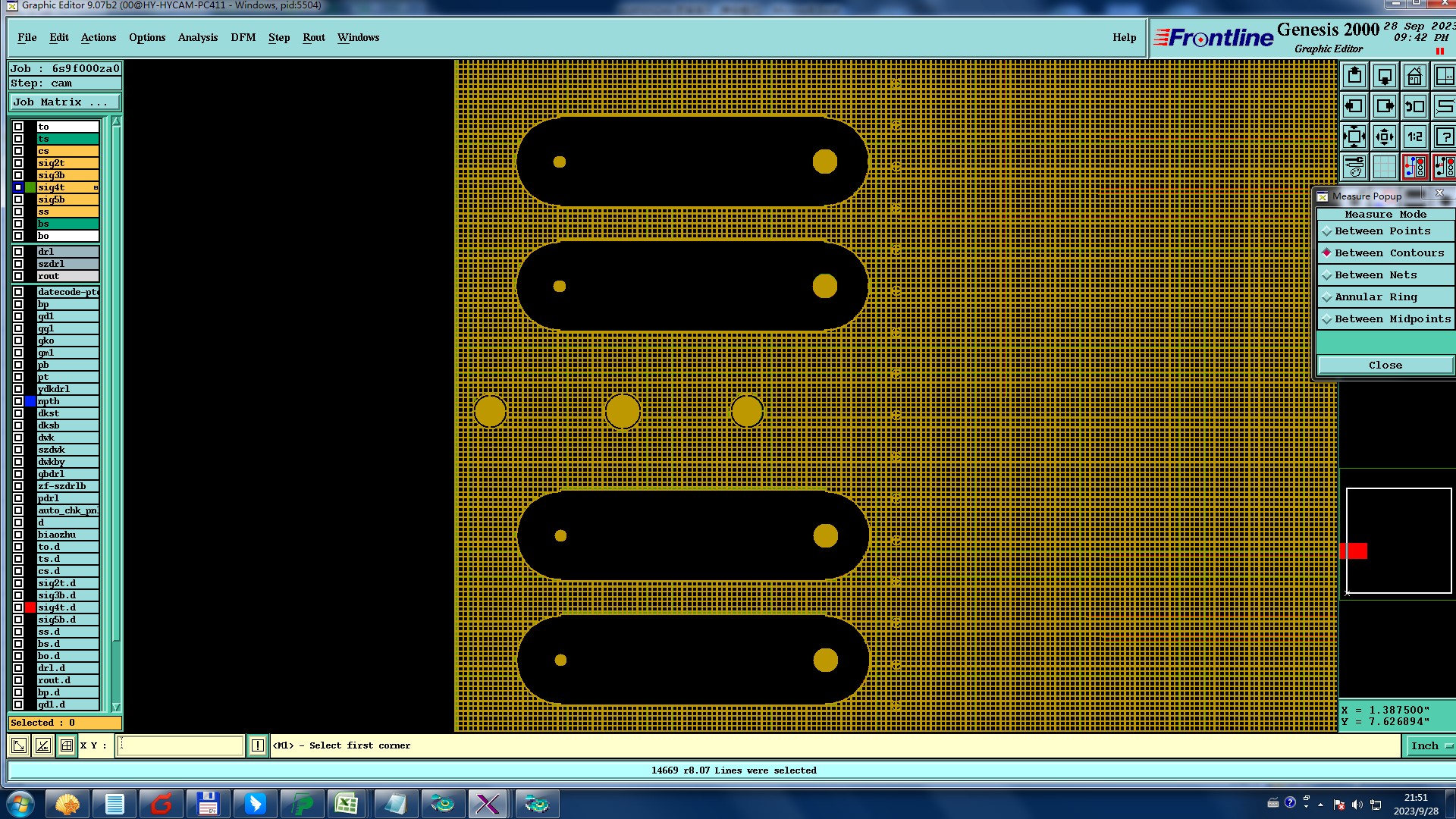Click the grid snap icon beside XY
1456x819 pixels.
point(67,745)
